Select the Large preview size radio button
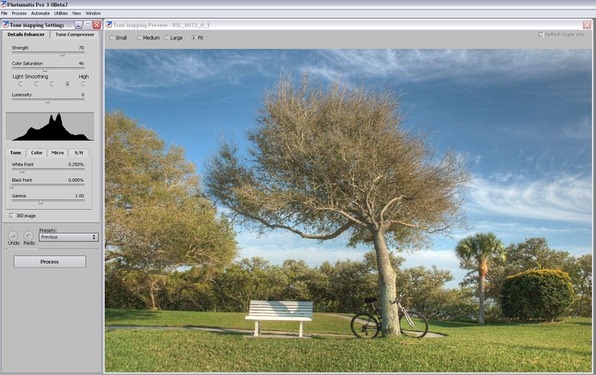The height and width of the screenshot is (375, 596). click(x=166, y=38)
